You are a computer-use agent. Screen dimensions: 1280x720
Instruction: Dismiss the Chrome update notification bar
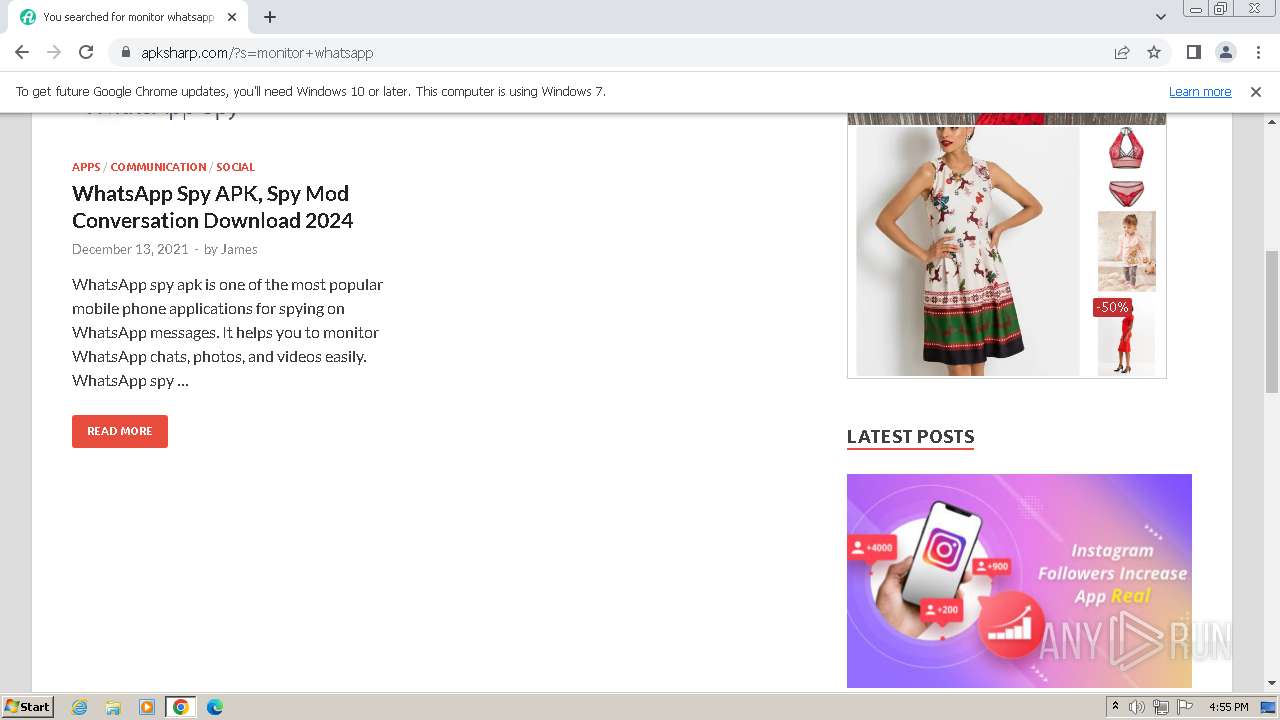click(x=1256, y=92)
